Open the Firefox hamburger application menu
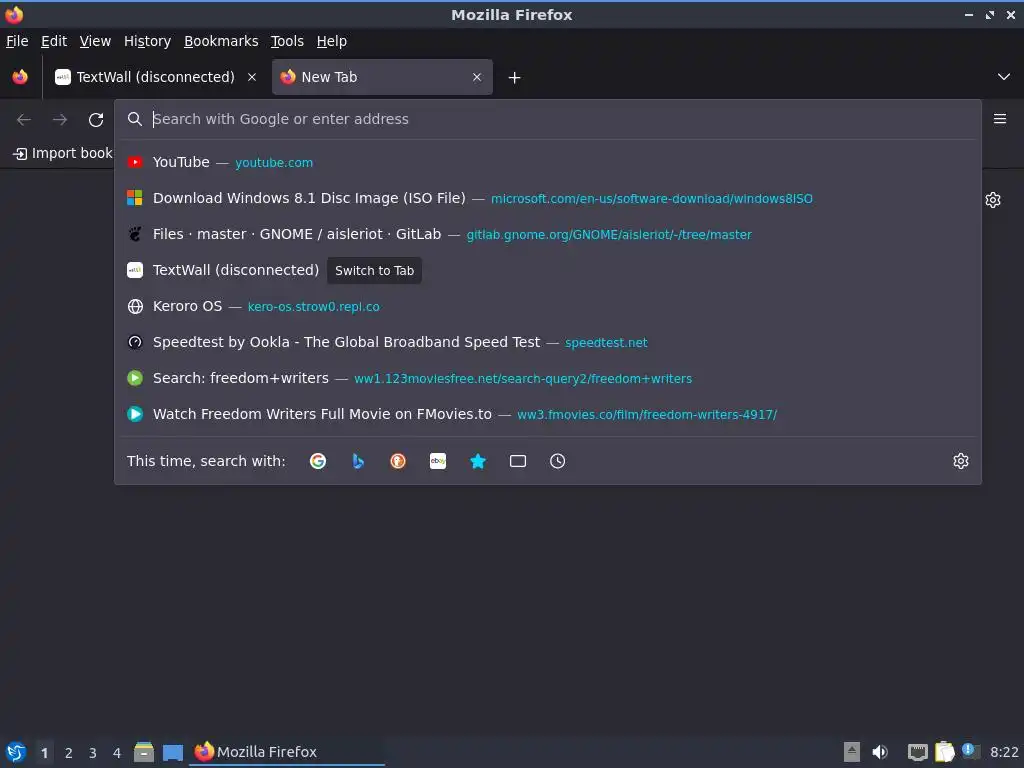Image resolution: width=1024 pixels, height=768 pixels. (x=1000, y=119)
